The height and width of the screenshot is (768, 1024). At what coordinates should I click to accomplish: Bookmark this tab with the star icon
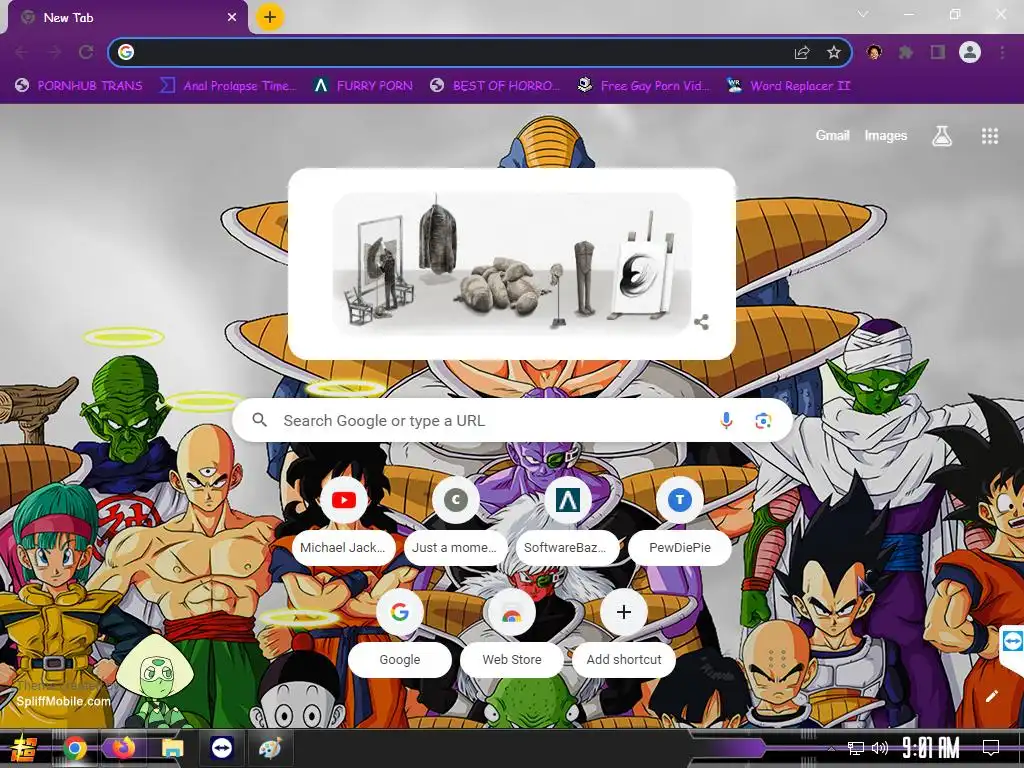[x=834, y=52]
